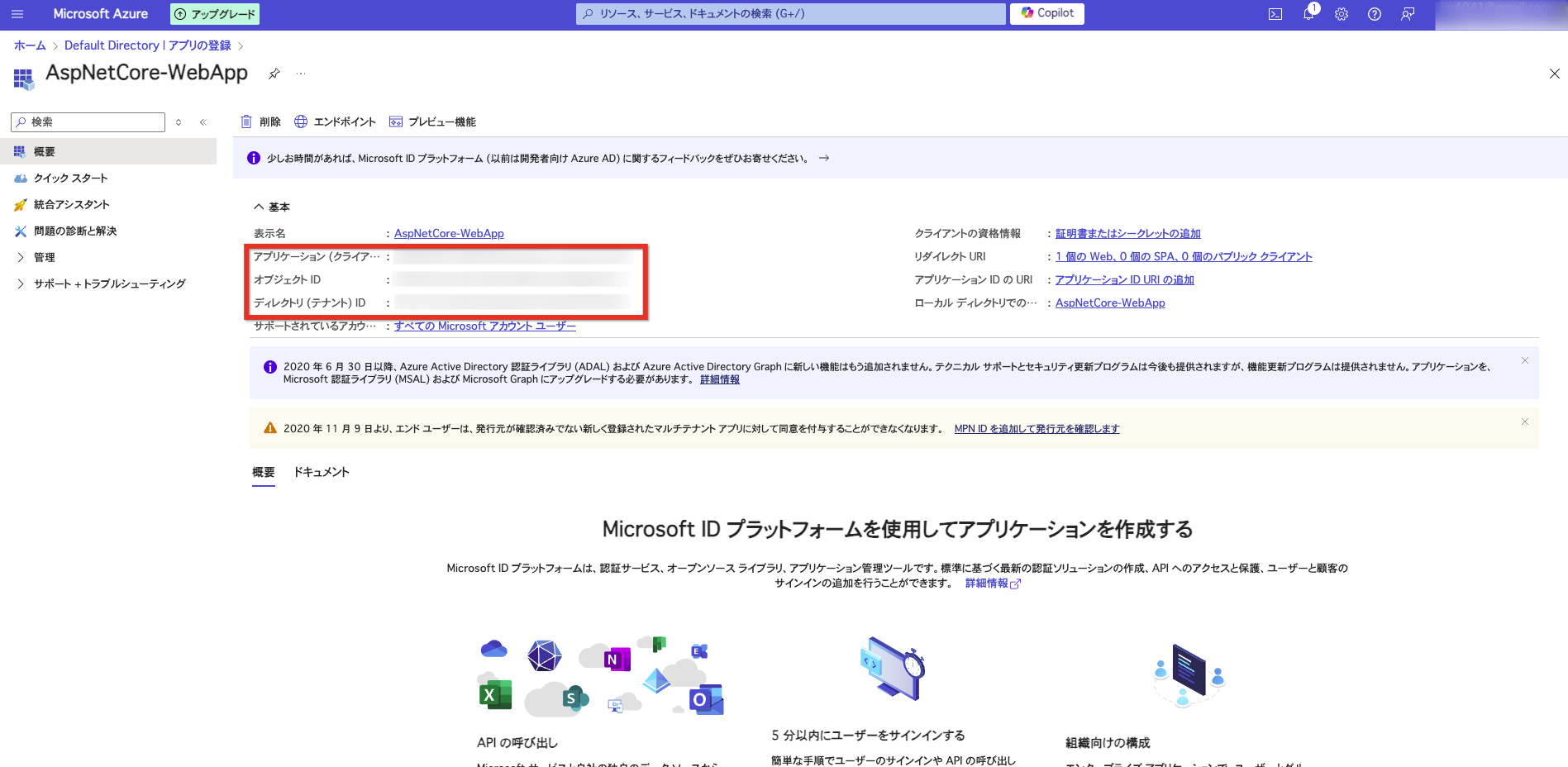1568x767 pixels.
Task: Open the local directory AspNetCore-WebApp link
Action: pos(1110,303)
